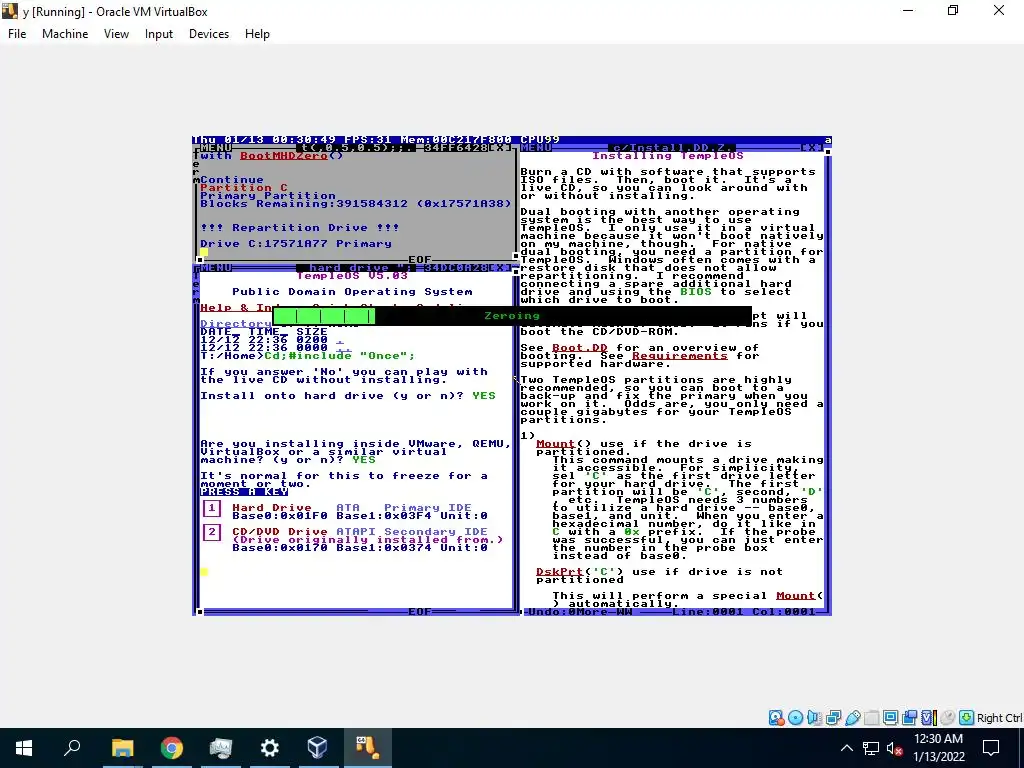Screen dimensions: 1024x768
Task: Open File Explorer from the taskbar
Action: 122,748
